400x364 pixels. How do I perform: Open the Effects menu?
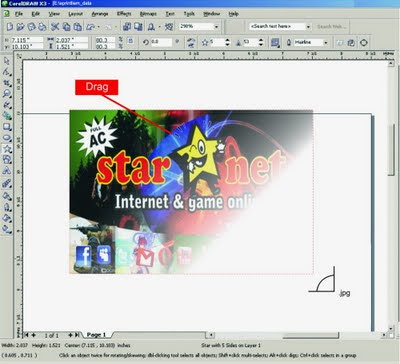click(x=124, y=14)
